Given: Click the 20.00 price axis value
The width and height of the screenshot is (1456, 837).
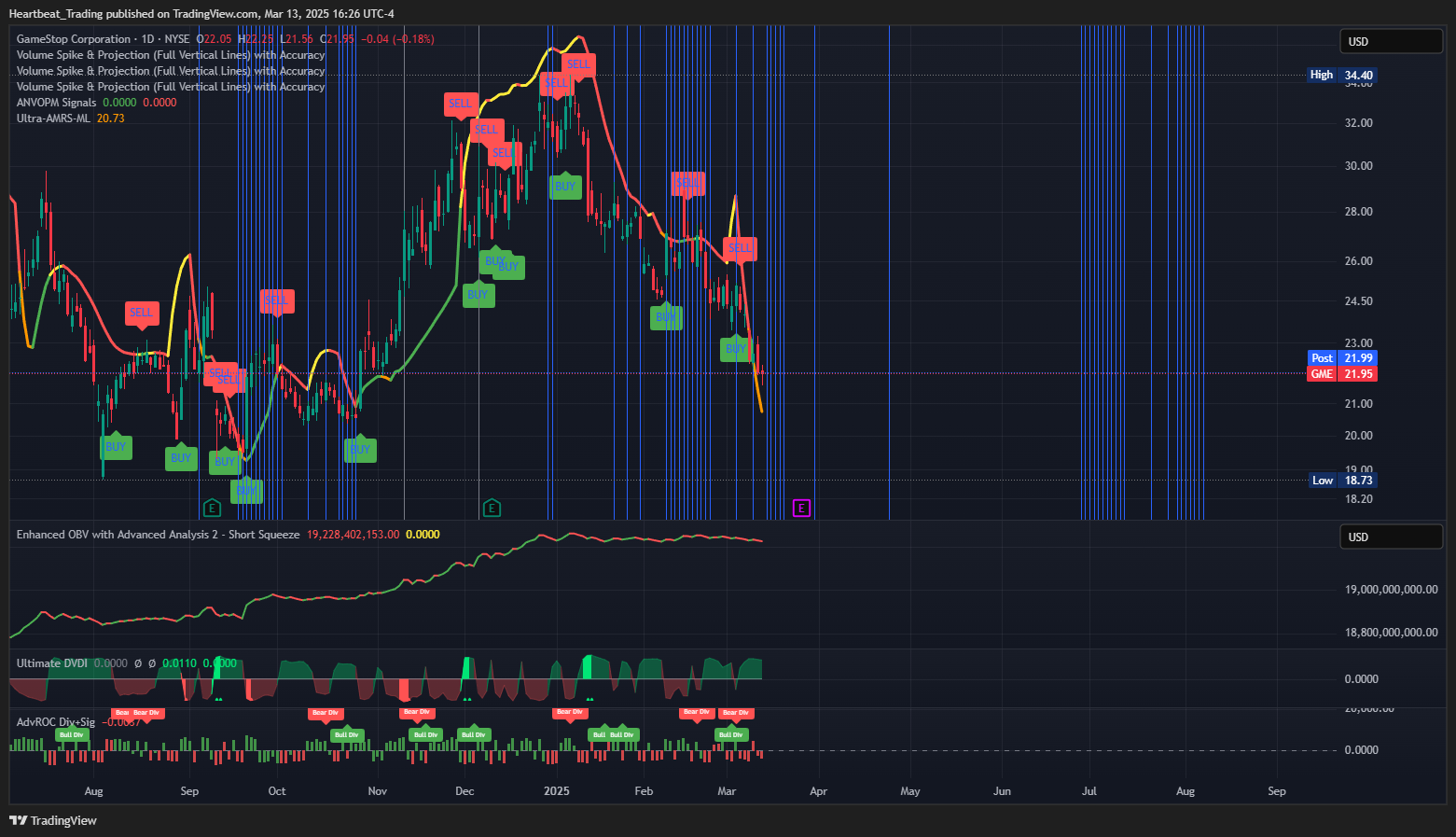Looking at the screenshot, I should pyautogui.click(x=1358, y=436).
